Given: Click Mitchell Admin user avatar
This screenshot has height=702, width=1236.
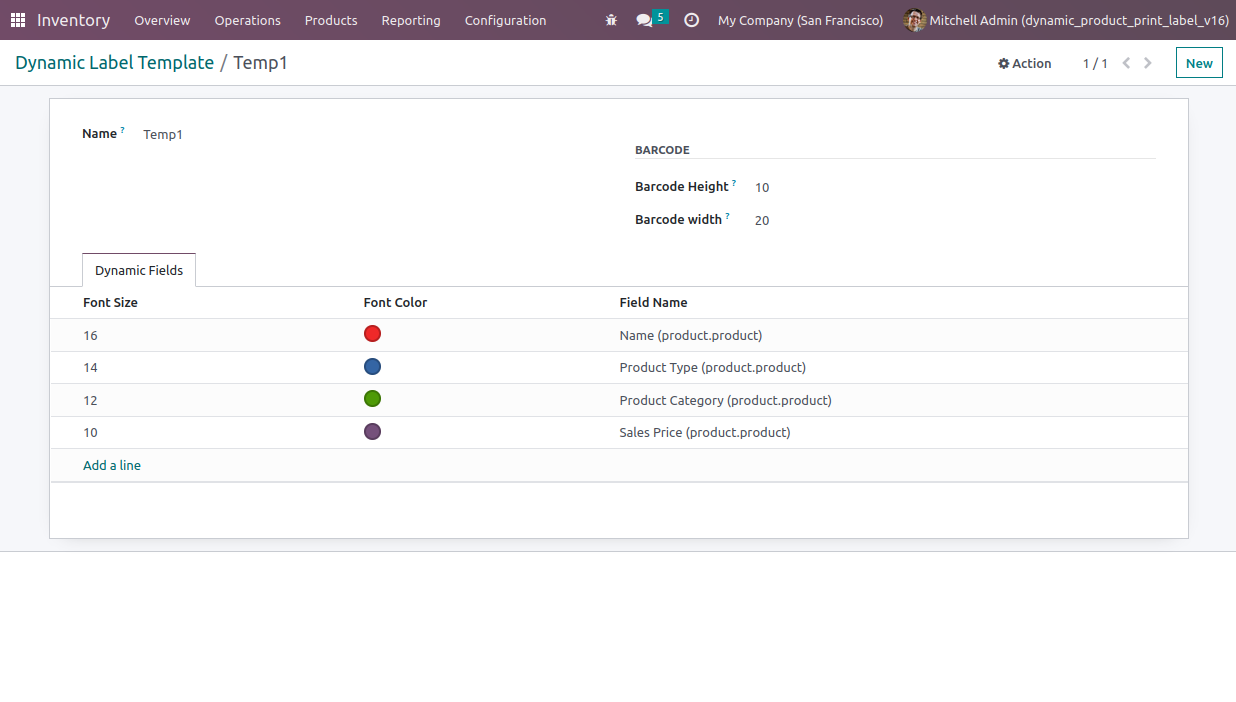Looking at the screenshot, I should (x=914, y=20).
